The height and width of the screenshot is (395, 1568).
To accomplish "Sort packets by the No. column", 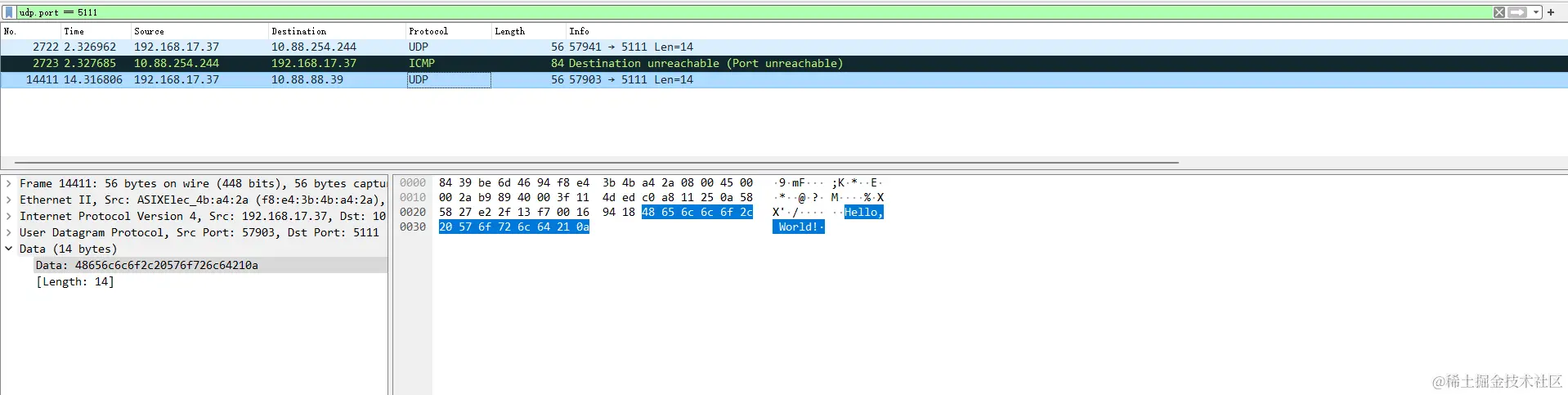I will pos(30,31).
